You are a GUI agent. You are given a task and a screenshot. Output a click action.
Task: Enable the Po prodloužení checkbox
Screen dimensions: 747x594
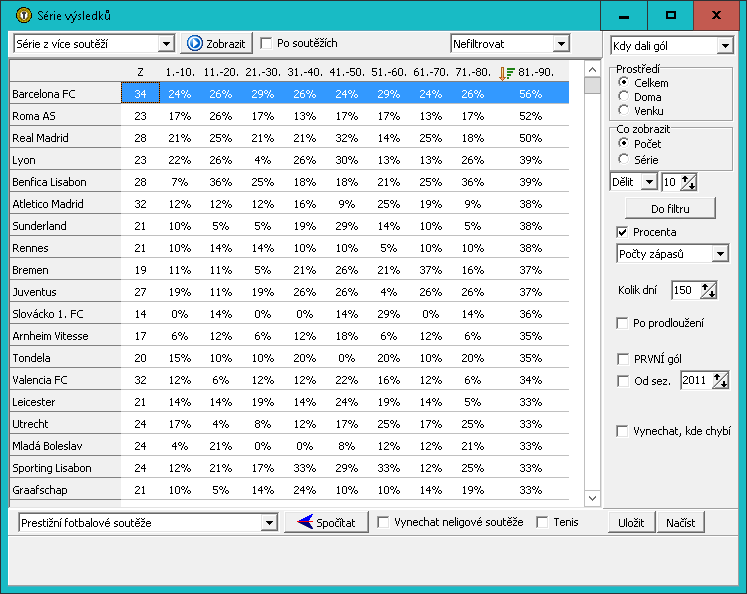pos(622,323)
